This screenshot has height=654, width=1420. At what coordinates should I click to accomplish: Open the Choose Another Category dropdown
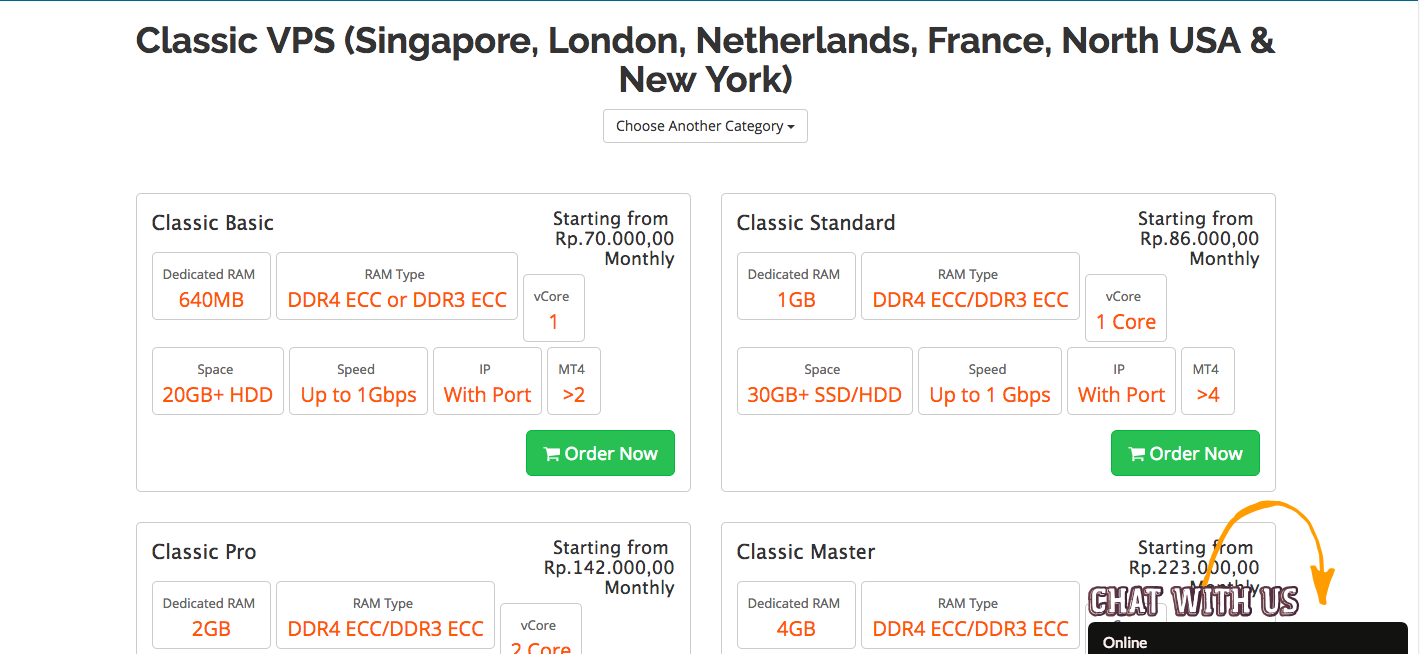pyautogui.click(x=705, y=126)
